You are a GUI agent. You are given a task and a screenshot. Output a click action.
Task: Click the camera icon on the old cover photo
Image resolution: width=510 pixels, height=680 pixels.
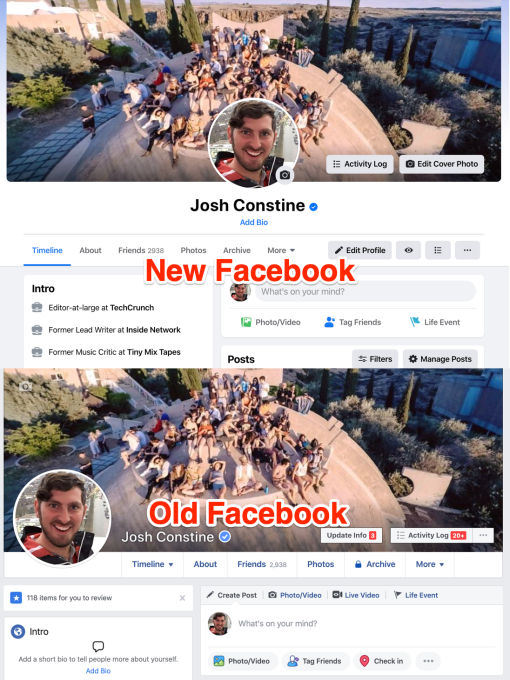click(25, 386)
